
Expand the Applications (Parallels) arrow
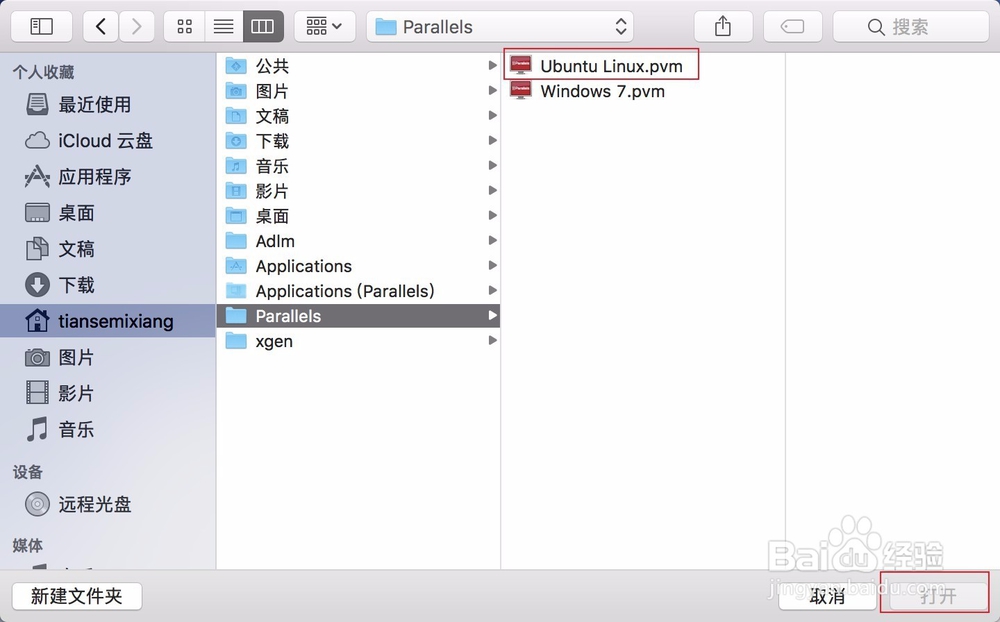(x=492, y=291)
